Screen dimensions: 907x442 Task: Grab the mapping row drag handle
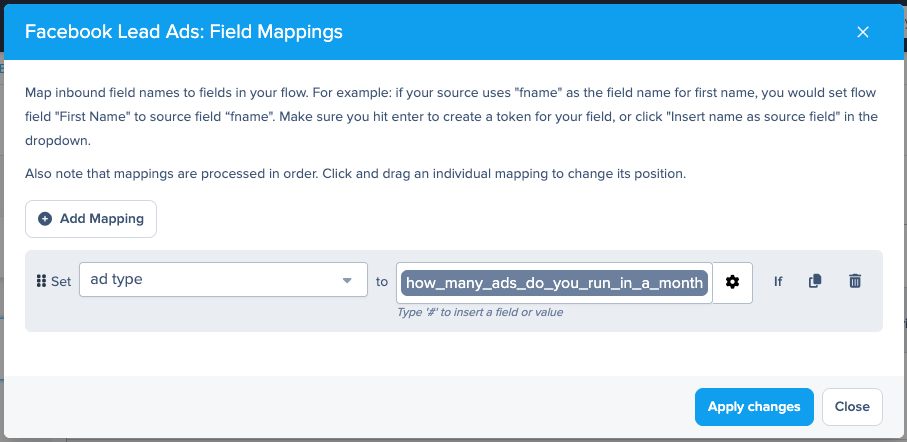41,282
